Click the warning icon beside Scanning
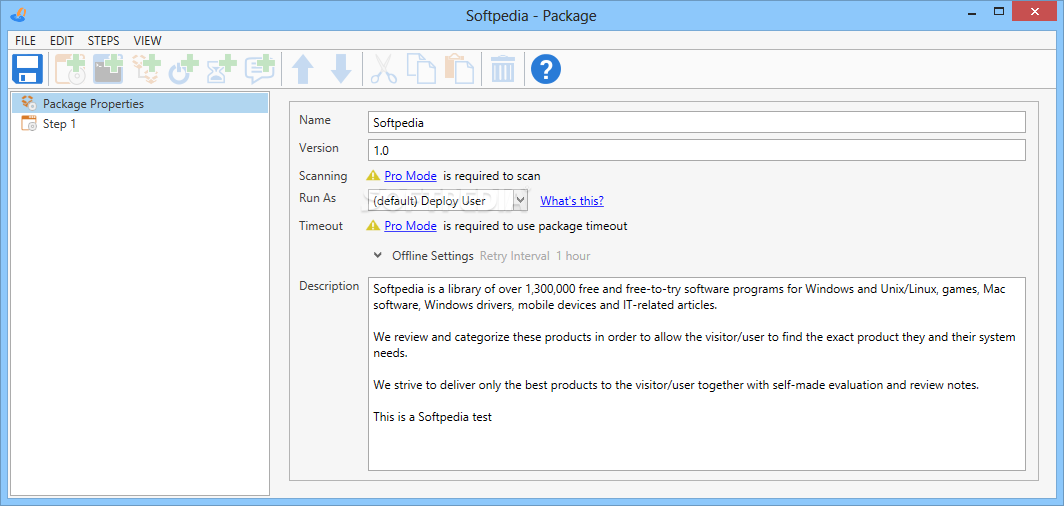The height and width of the screenshot is (506, 1064). click(373, 176)
